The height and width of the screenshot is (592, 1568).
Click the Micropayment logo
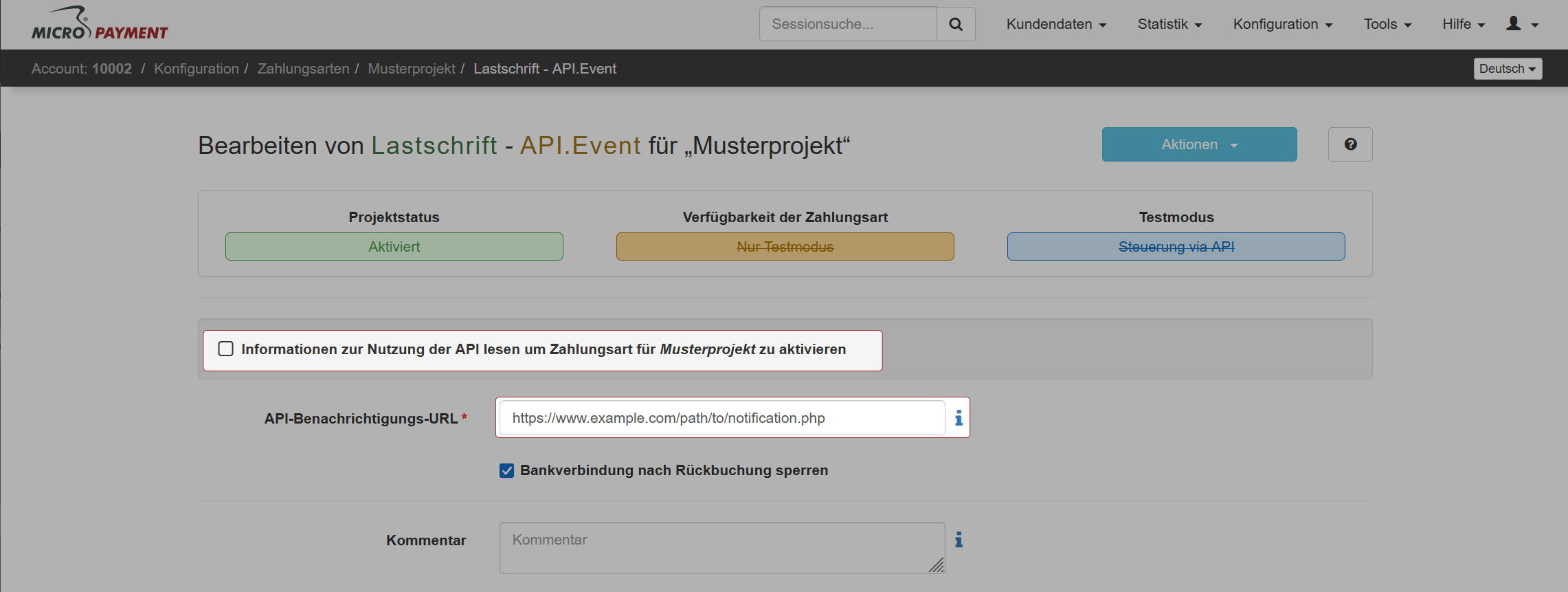100,24
